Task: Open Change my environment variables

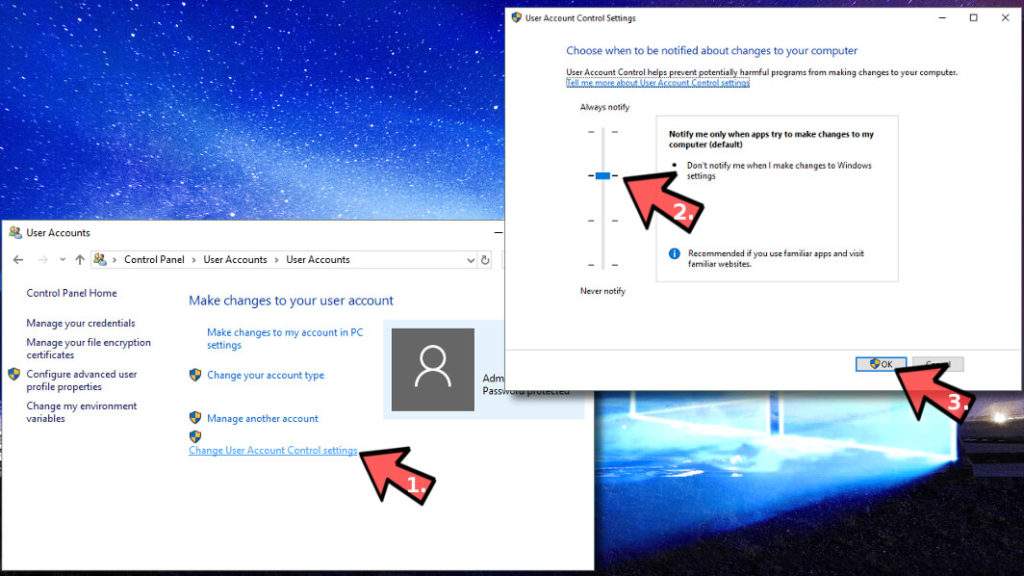Action: pyautogui.click(x=82, y=412)
